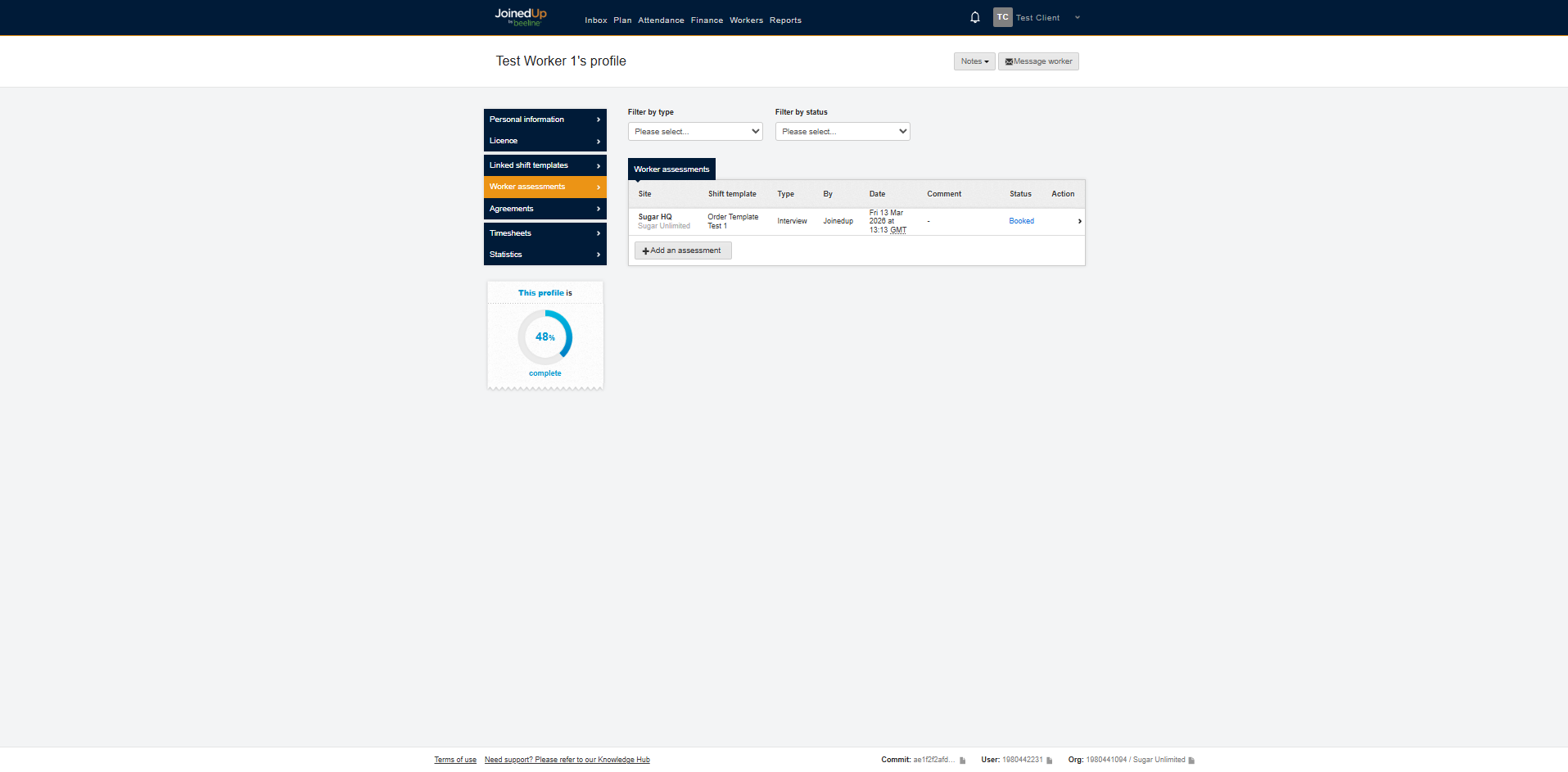Open the notifications bell icon
Screen dimensions: 1568x772
click(x=974, y=17)
